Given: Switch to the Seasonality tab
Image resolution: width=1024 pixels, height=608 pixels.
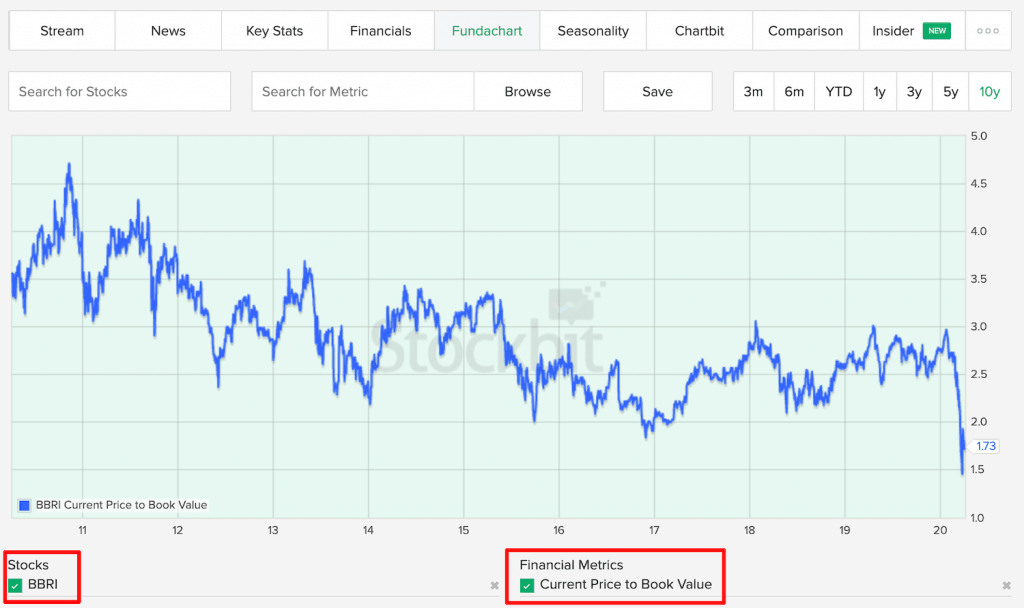Looking at the screenshot, I should [593, 31].
